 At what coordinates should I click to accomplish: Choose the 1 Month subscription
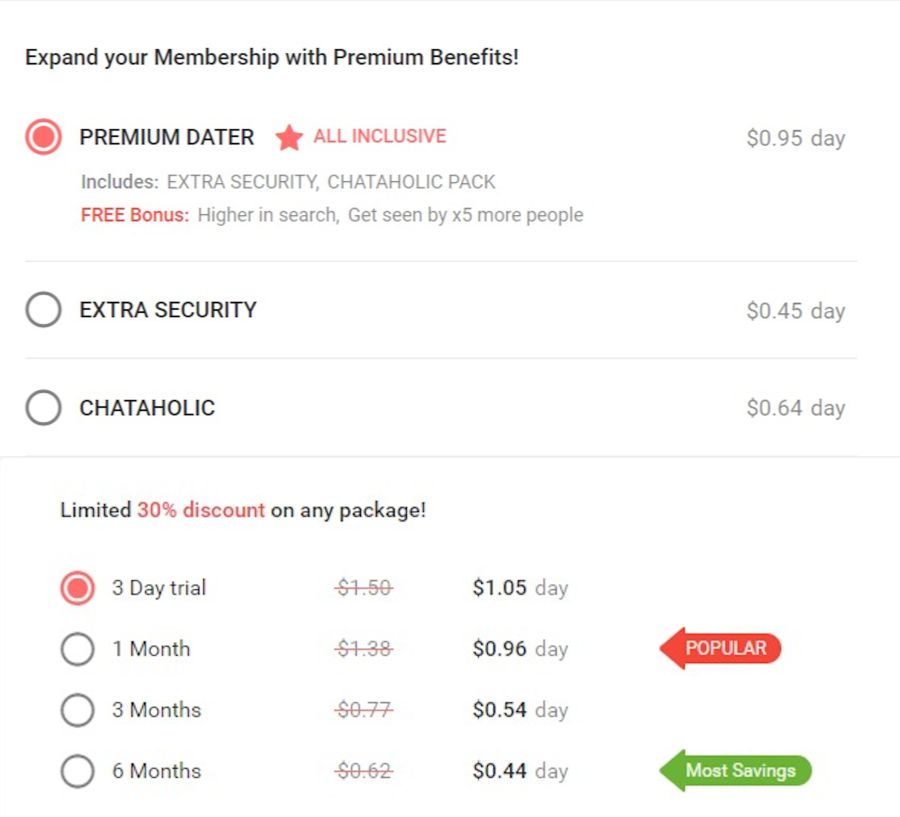[x=77, y=649]
